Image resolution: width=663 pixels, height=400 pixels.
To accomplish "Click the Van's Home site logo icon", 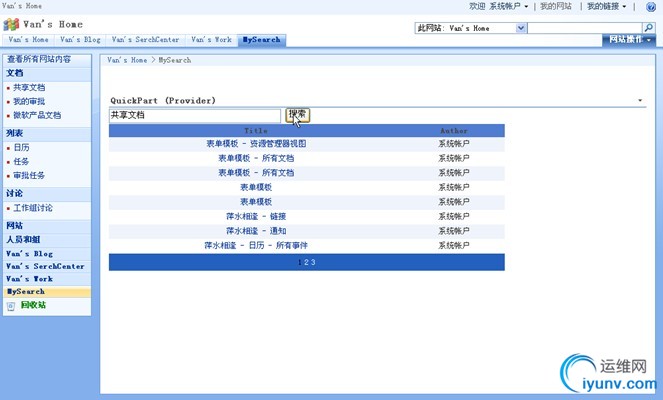I will (11, 25).
